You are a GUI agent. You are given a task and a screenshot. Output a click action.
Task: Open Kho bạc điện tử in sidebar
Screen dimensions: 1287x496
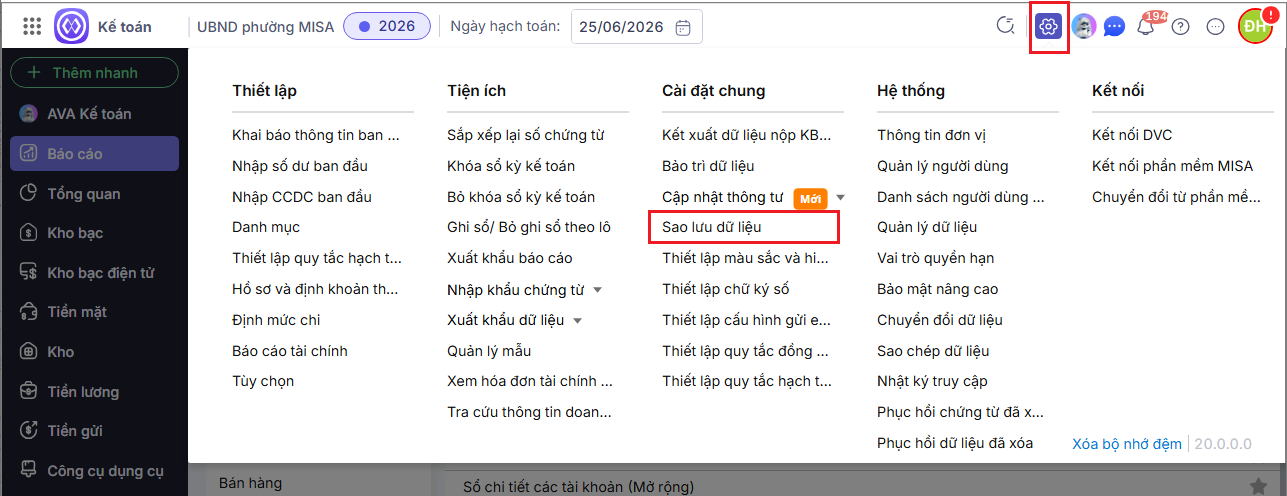click(94, 273)
